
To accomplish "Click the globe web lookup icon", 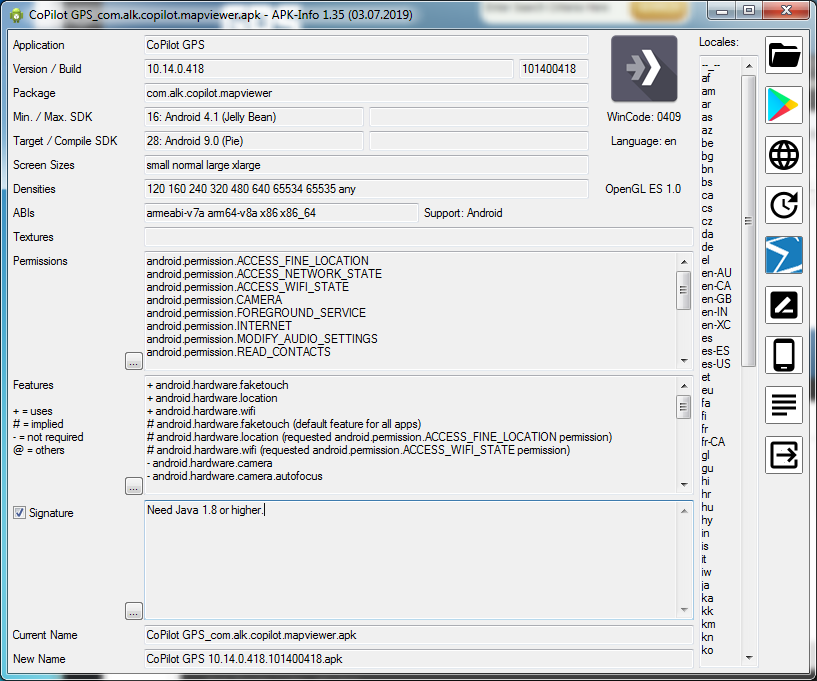I will 784,155.
